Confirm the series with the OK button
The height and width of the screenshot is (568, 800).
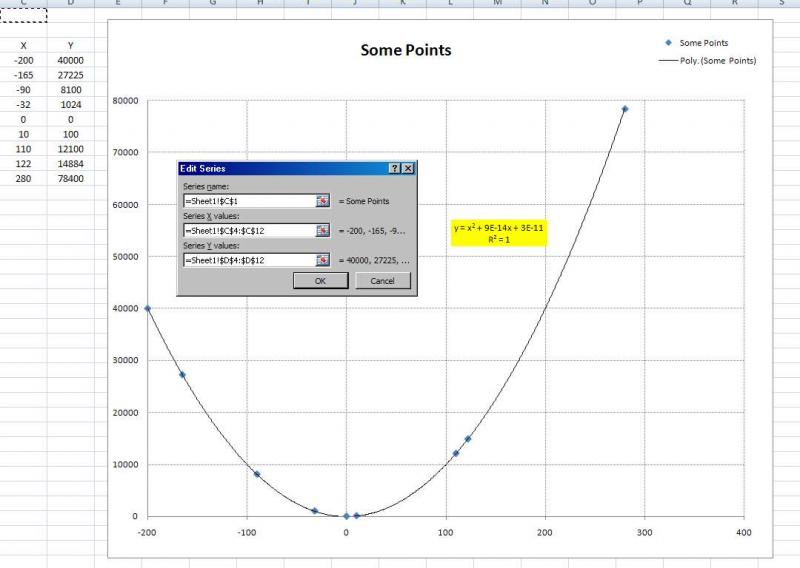pyautogui.click(x=320, y=281)
